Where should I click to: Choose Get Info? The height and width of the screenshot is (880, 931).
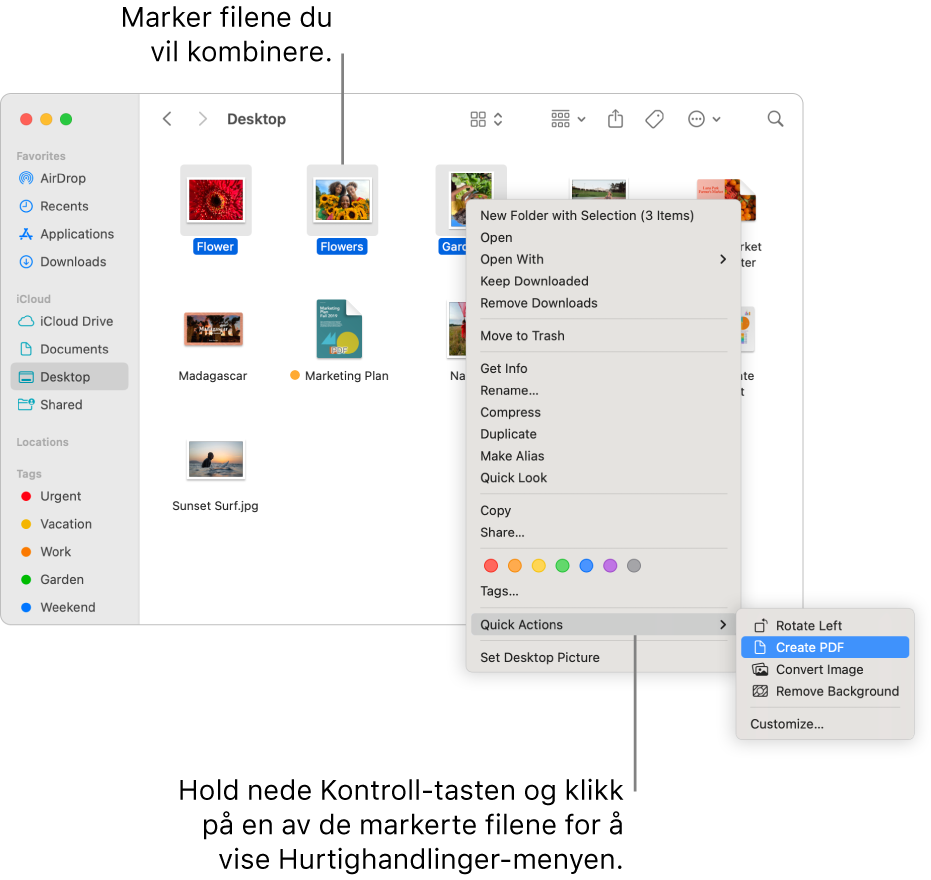click(603, 369)
